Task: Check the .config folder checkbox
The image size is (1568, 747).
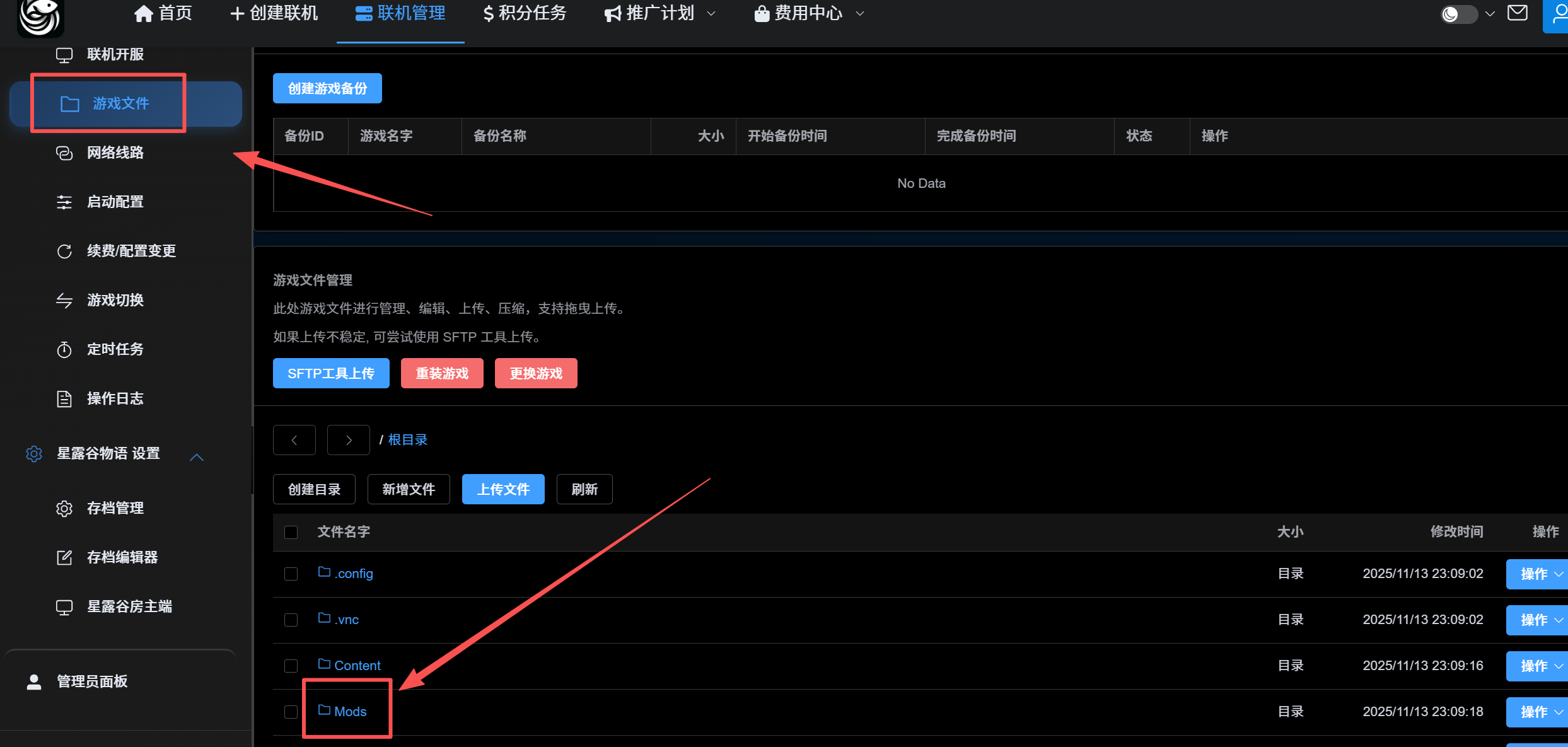Action: (291, 574)
